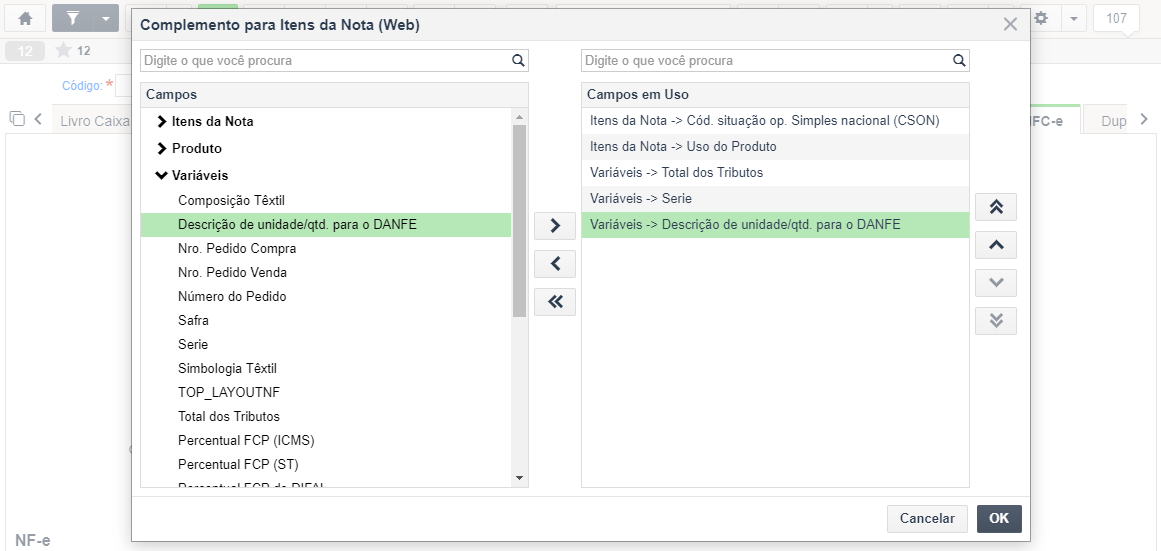The width and height of the screenshot is (1161, 551).
Task: Go to the Home icon
Action: [25, 19]
